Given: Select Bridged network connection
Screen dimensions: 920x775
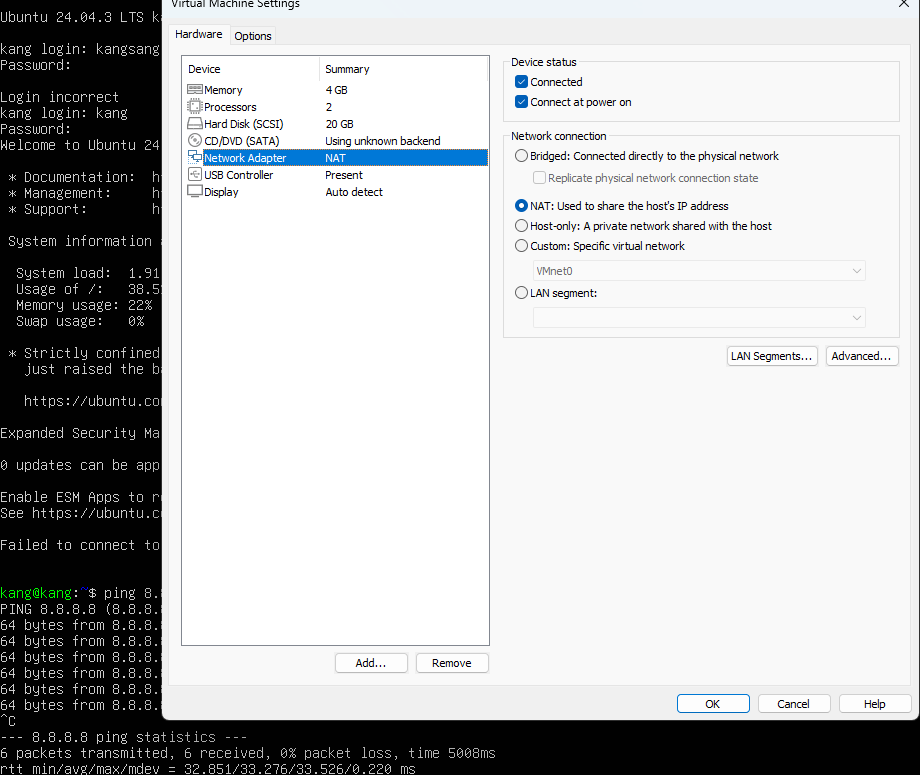Looking at the screenshot, I should click(x=521, y=155).
